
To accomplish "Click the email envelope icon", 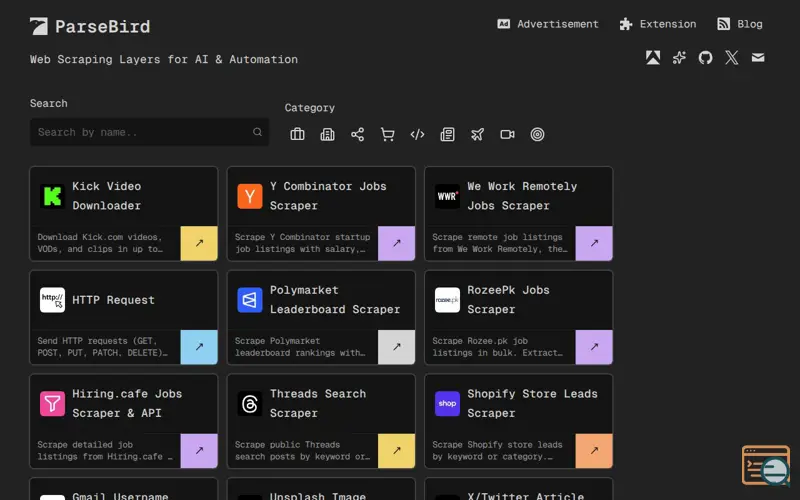I will (x=758, y=57).
